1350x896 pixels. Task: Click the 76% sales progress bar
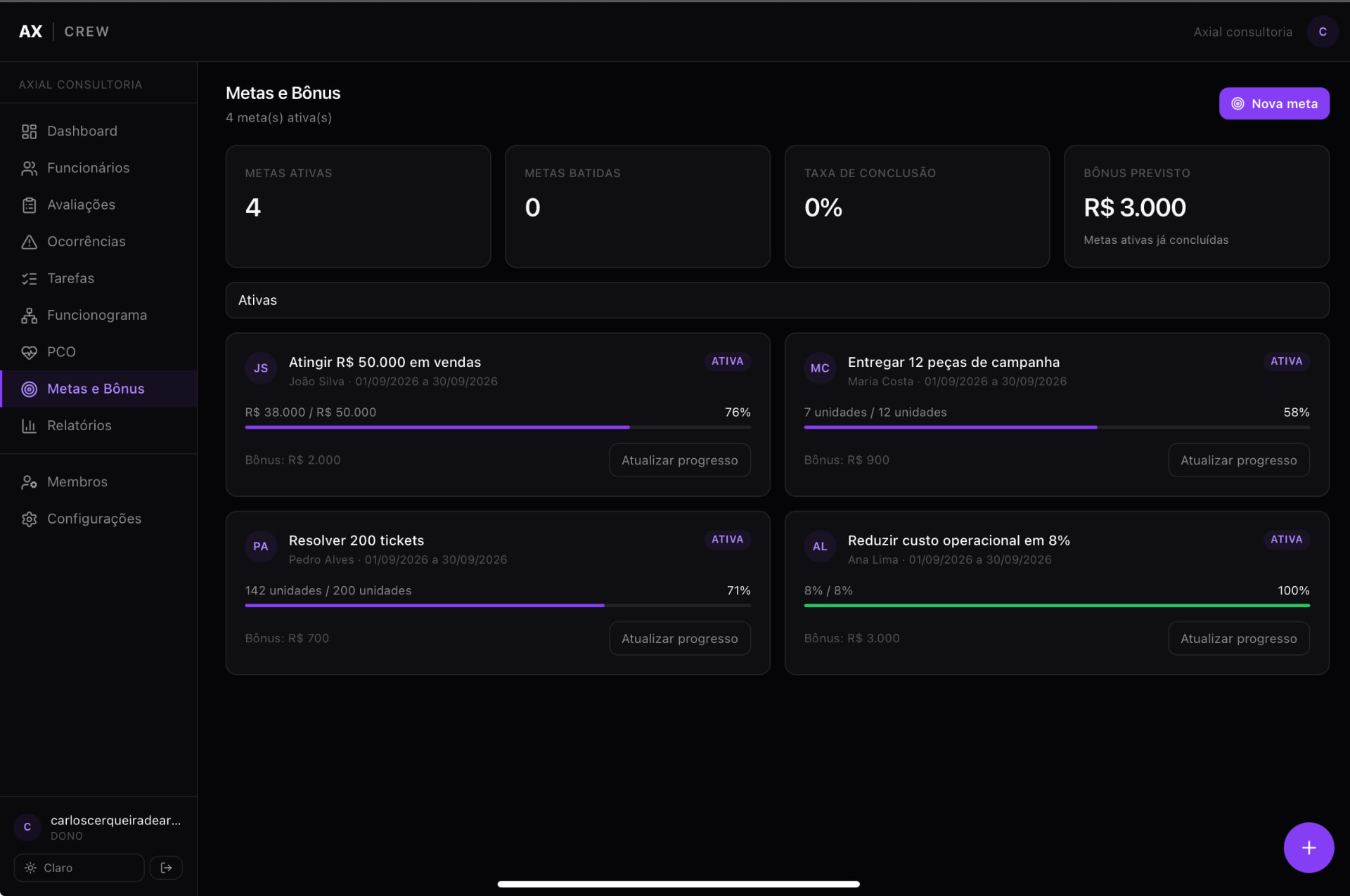coord(497,427)
